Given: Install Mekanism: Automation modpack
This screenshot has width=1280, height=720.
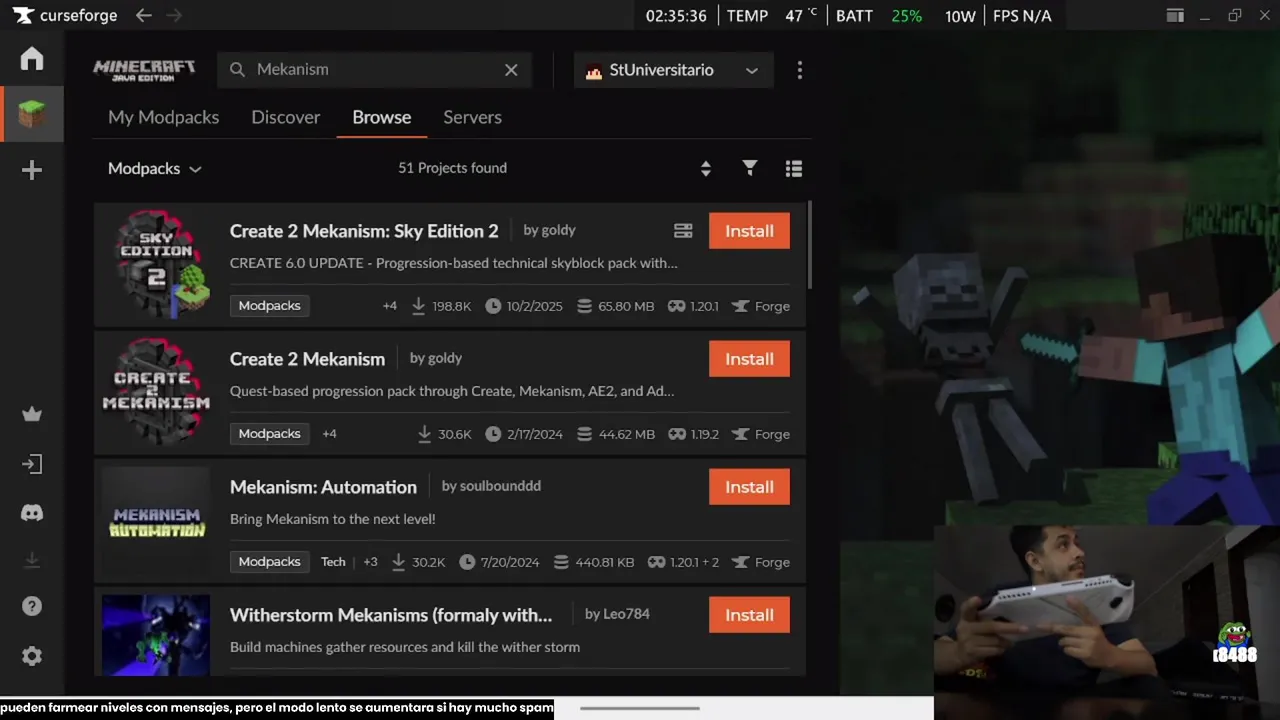Looking at the screenshot, I should coord(749,487).
